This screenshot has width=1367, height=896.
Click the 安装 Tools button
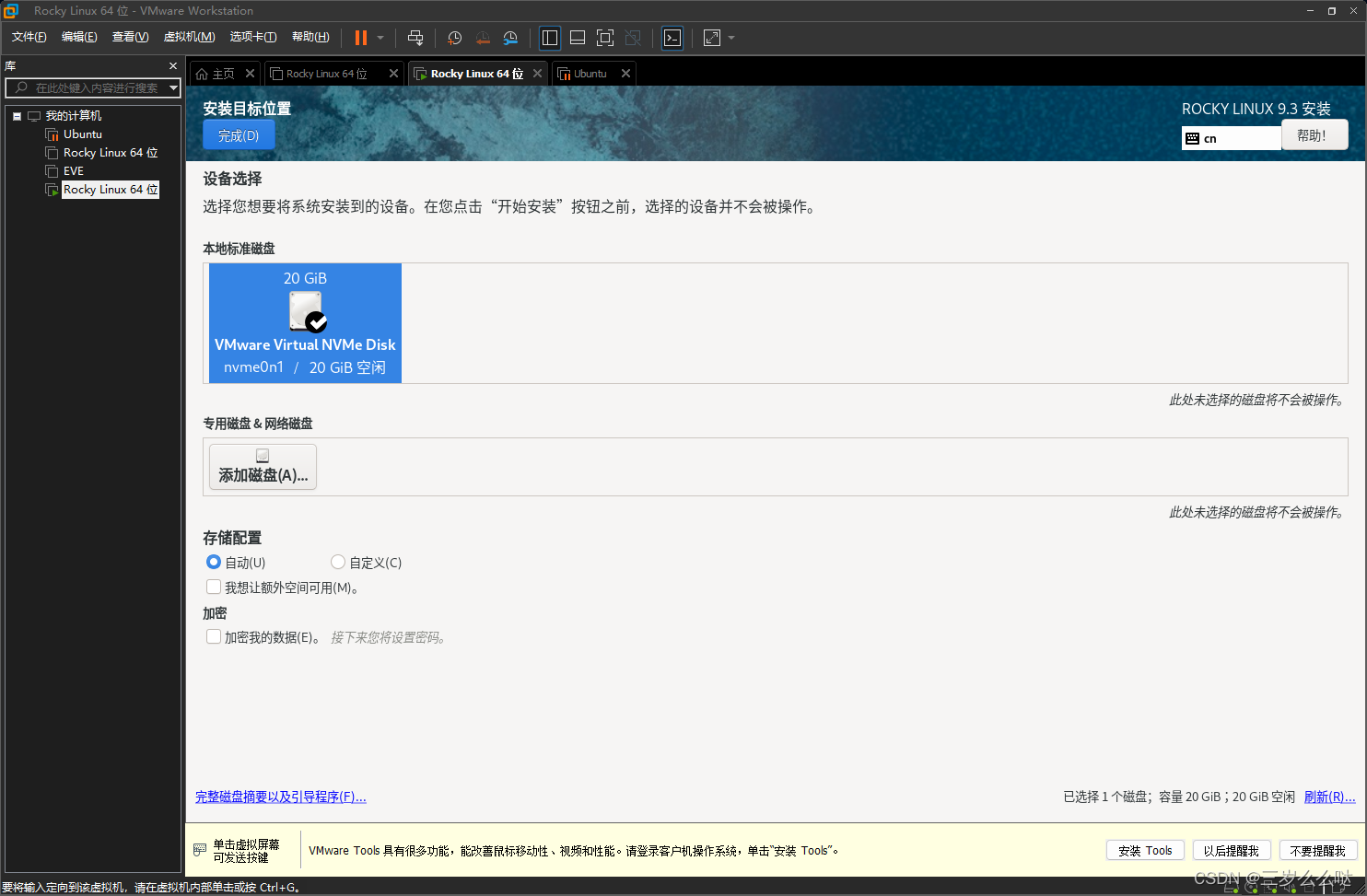pos(1145,851)
